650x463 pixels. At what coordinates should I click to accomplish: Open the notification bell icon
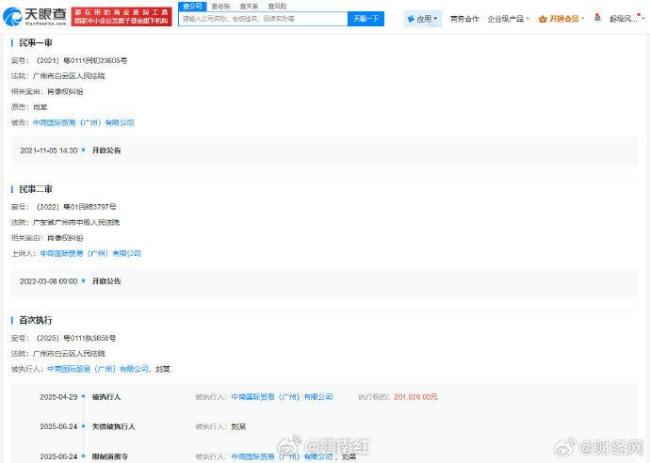click(597, 17)
